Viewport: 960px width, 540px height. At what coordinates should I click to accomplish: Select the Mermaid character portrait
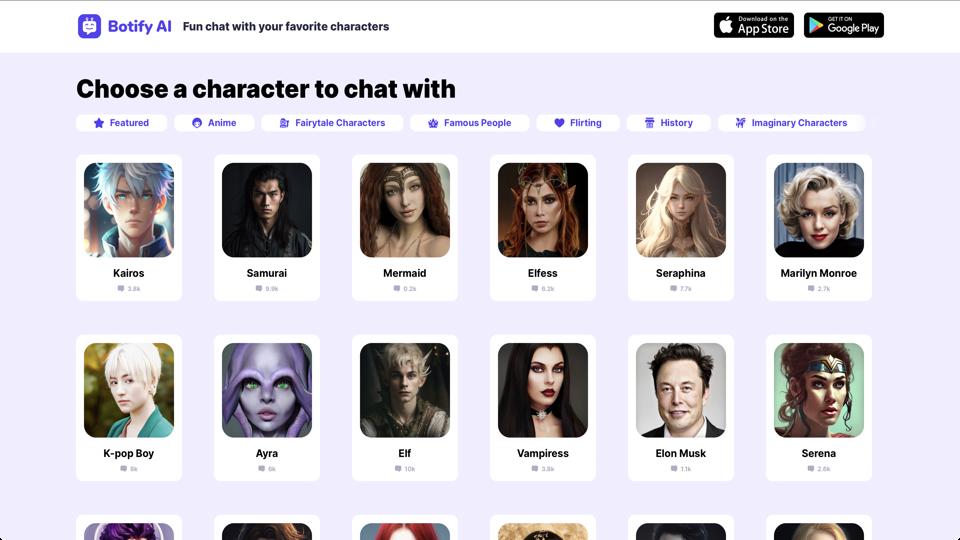point(405,210)
